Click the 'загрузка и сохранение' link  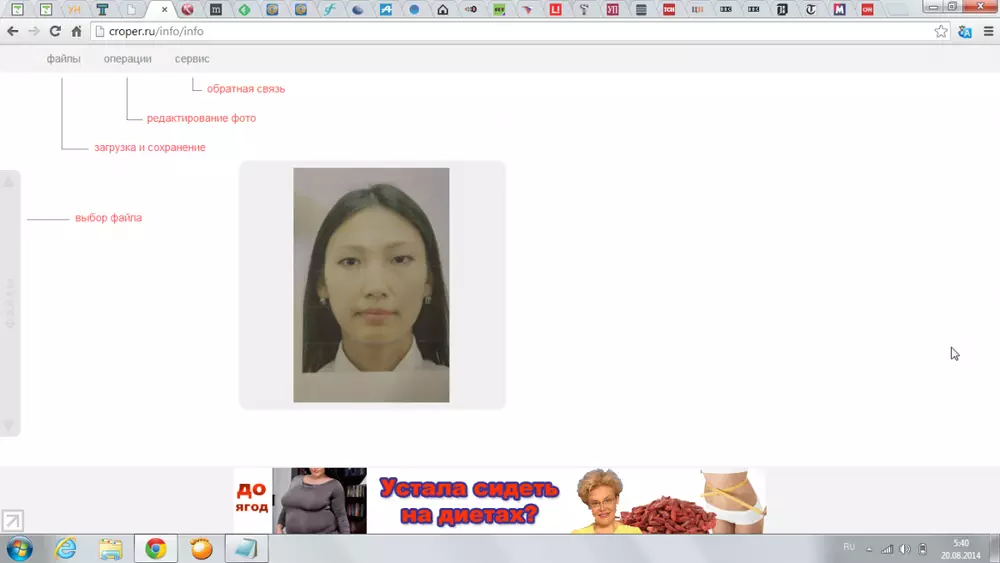tap(149, 147)
